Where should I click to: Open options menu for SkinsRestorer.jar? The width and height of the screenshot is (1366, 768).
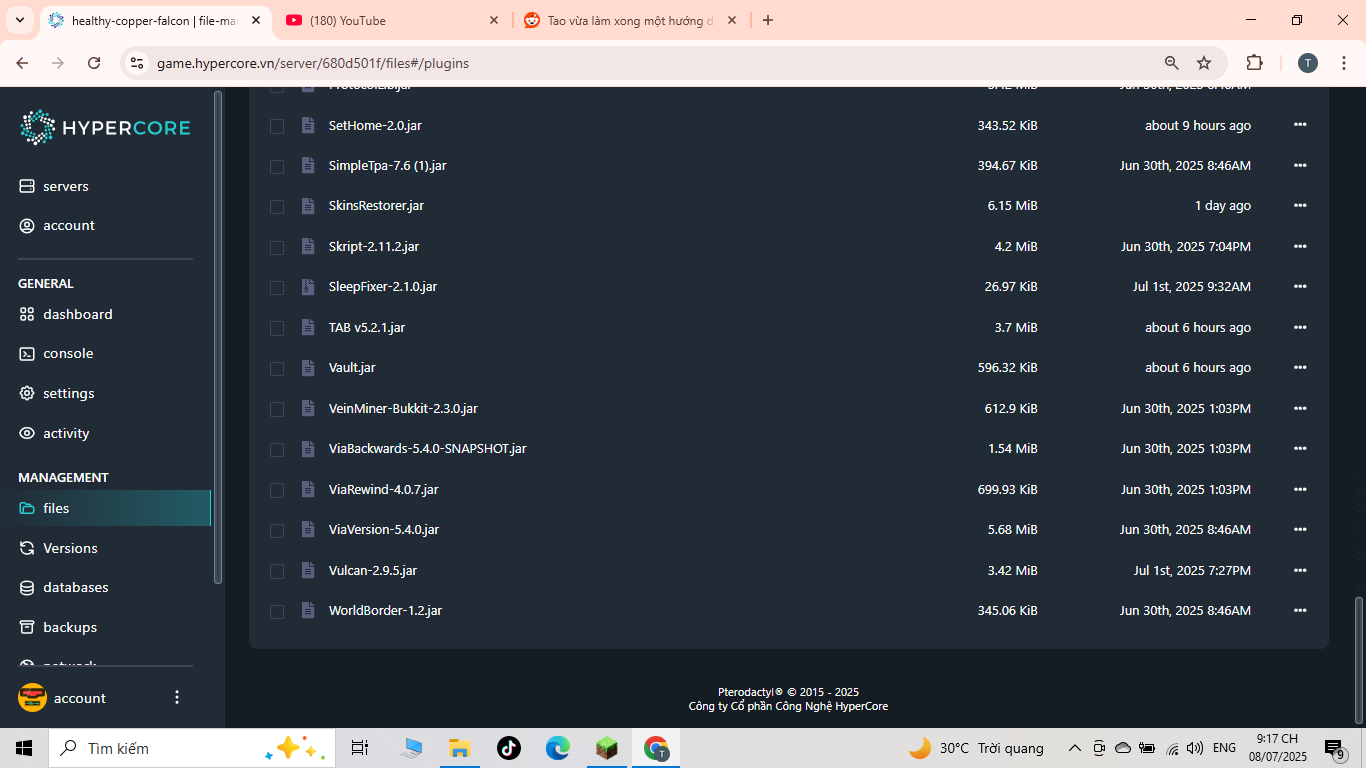(x=1300, y=205)
